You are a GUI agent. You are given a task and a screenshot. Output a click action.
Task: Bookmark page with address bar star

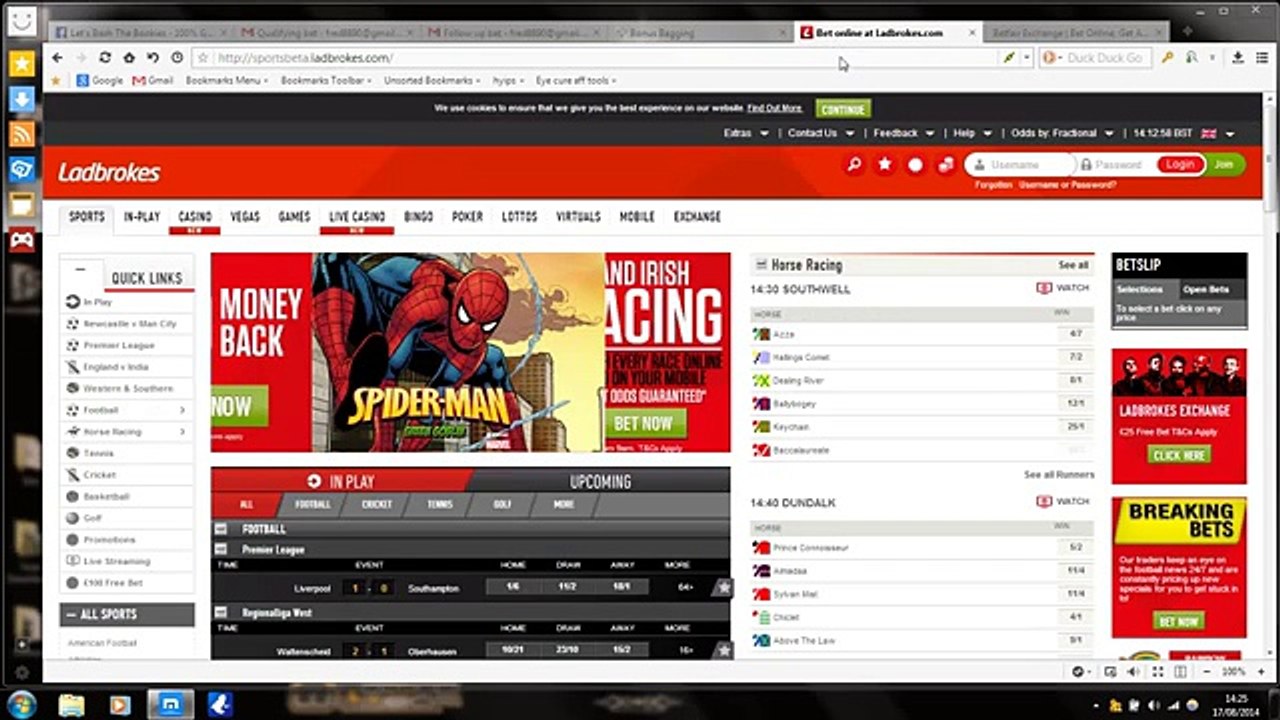click(203, 58)
